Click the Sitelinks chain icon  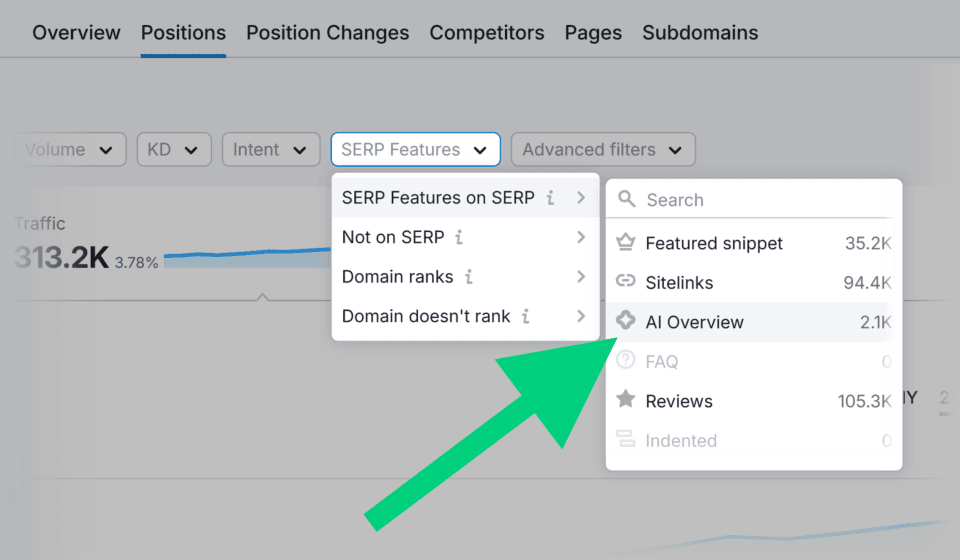tap(626, 282)
